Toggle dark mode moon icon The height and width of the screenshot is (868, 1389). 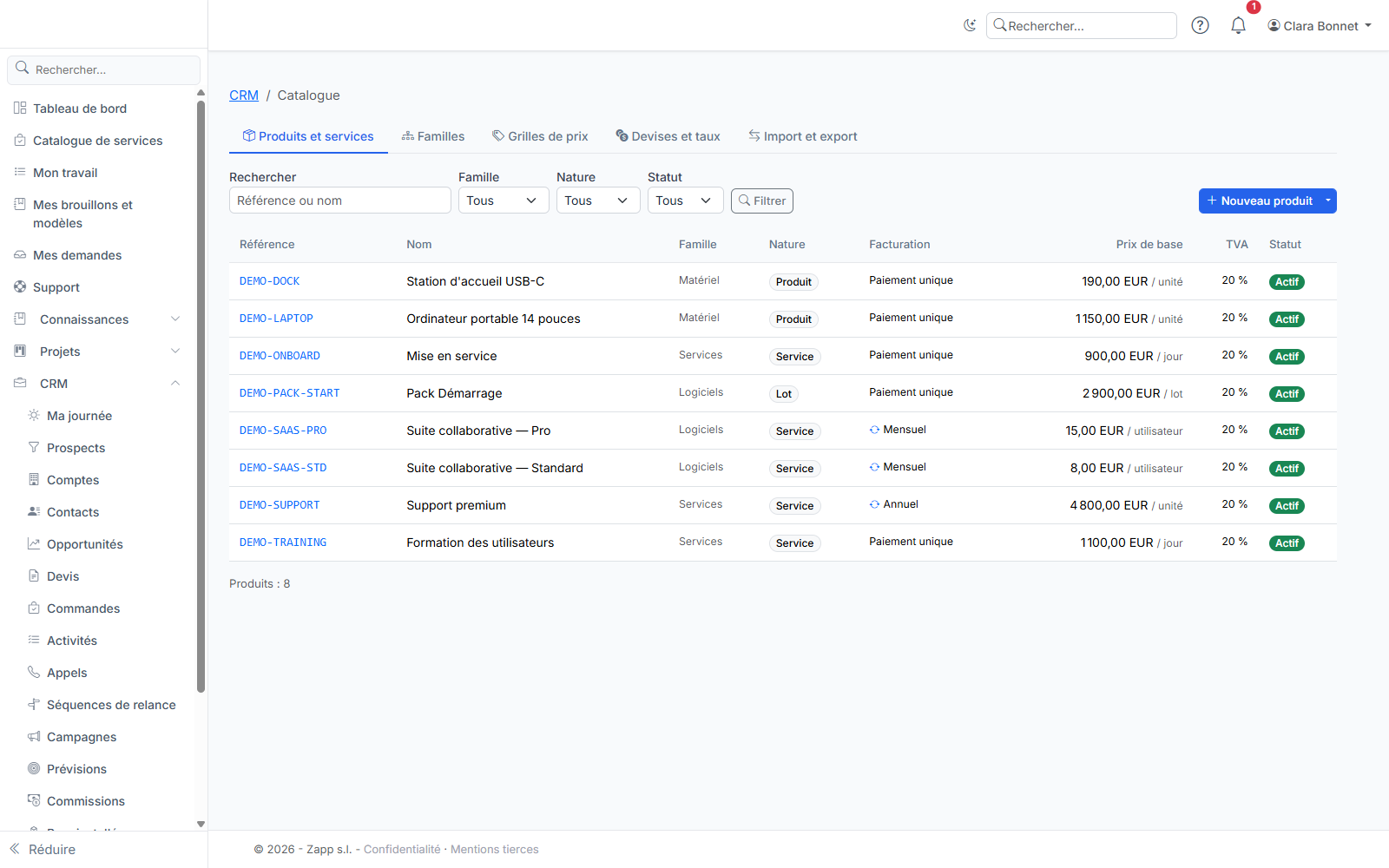(x=970, y=25)
